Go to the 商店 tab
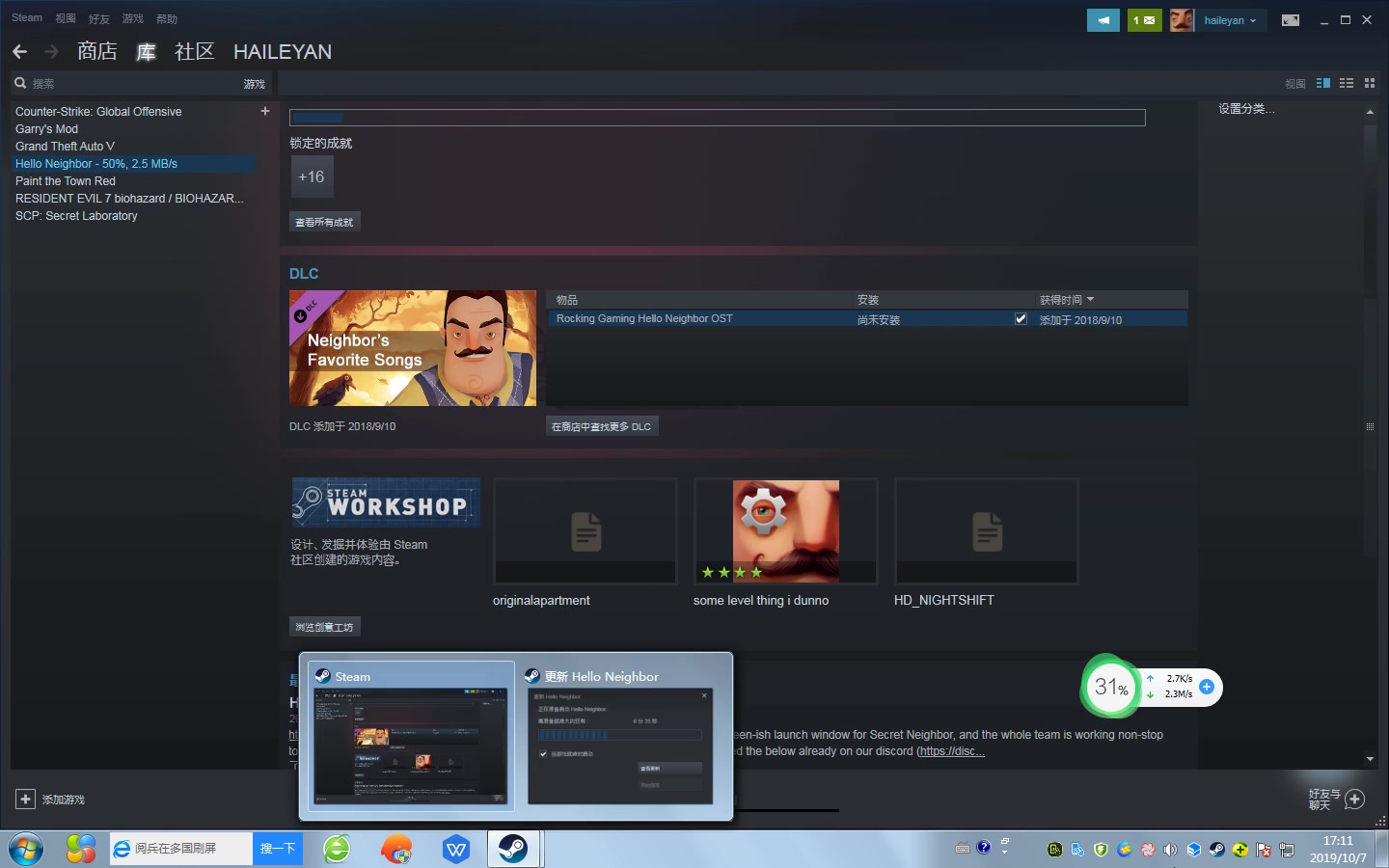Image resolution: width=1389 pixels, height=868 pixels. (97, 51)
